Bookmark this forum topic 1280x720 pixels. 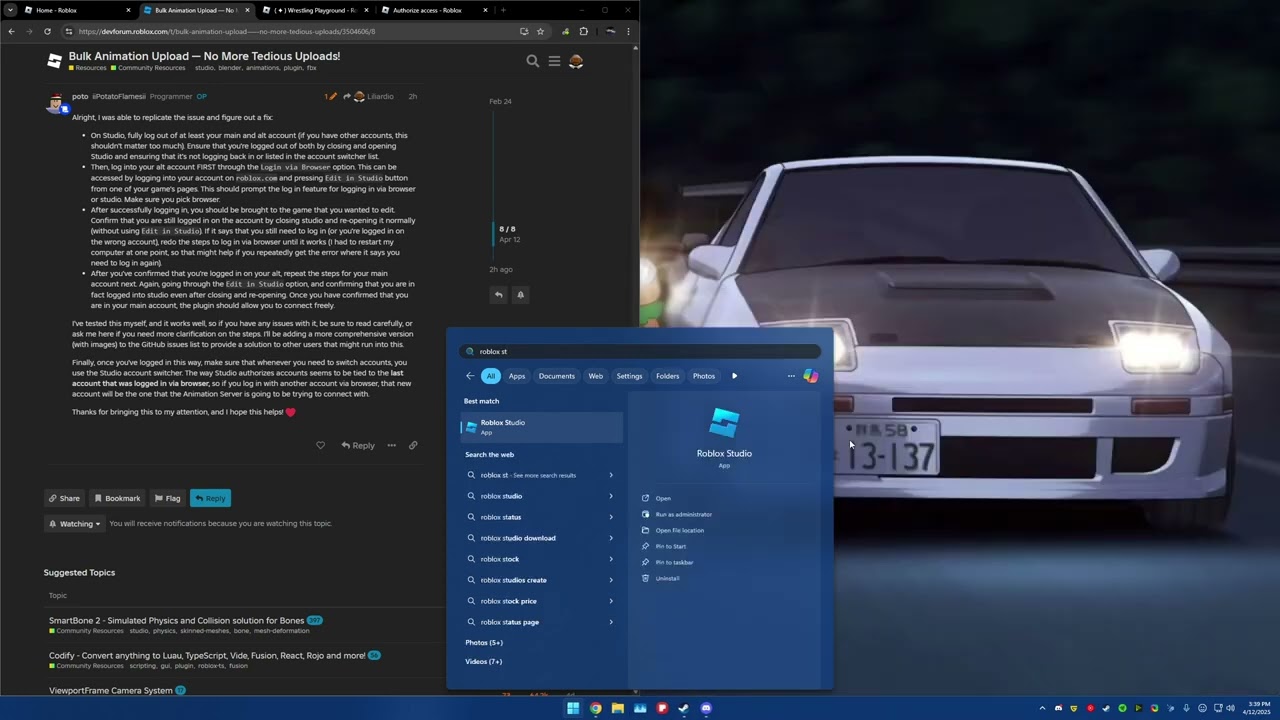tap(117, 498)
